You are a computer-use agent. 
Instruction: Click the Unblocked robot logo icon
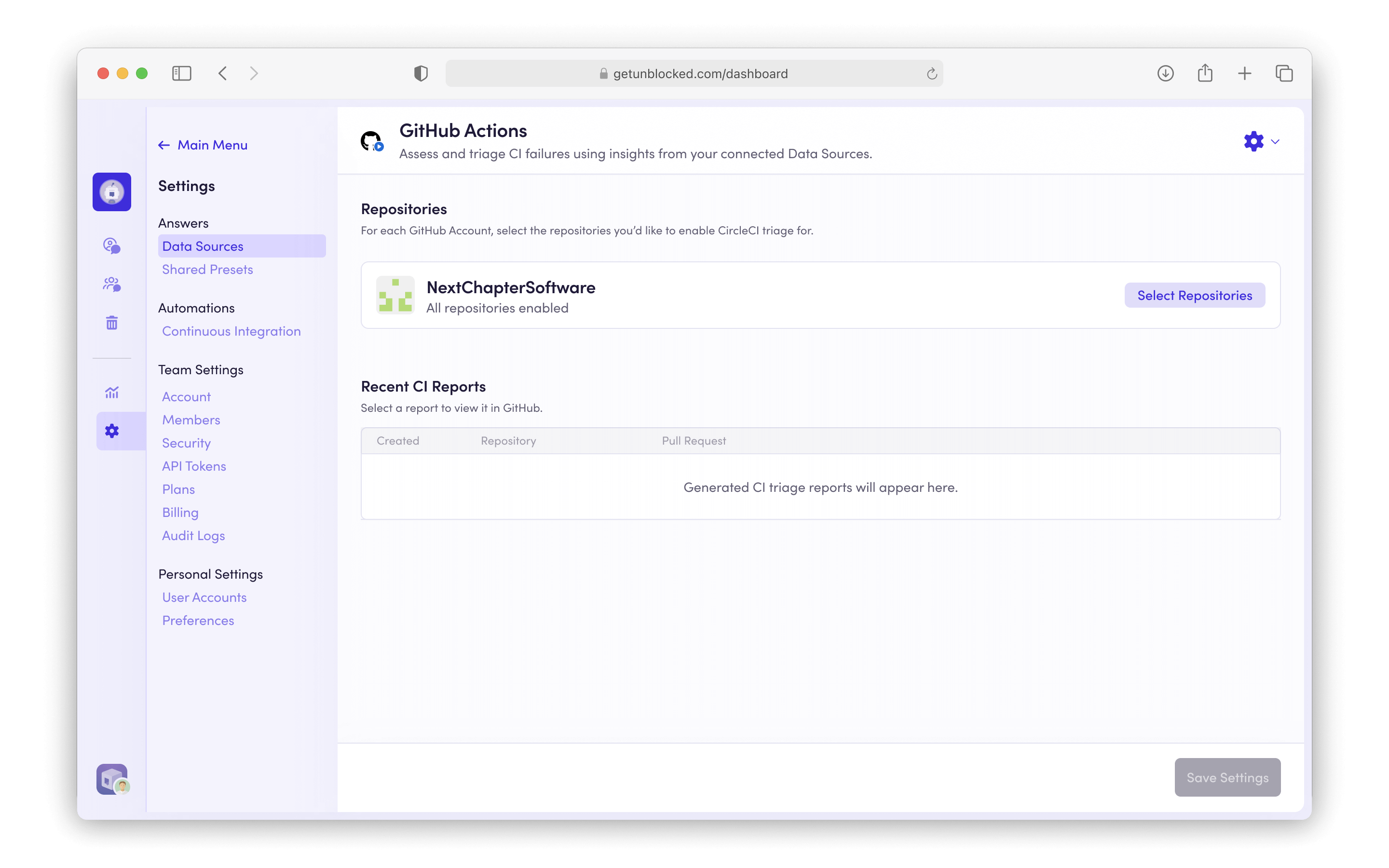click(111, 192)
